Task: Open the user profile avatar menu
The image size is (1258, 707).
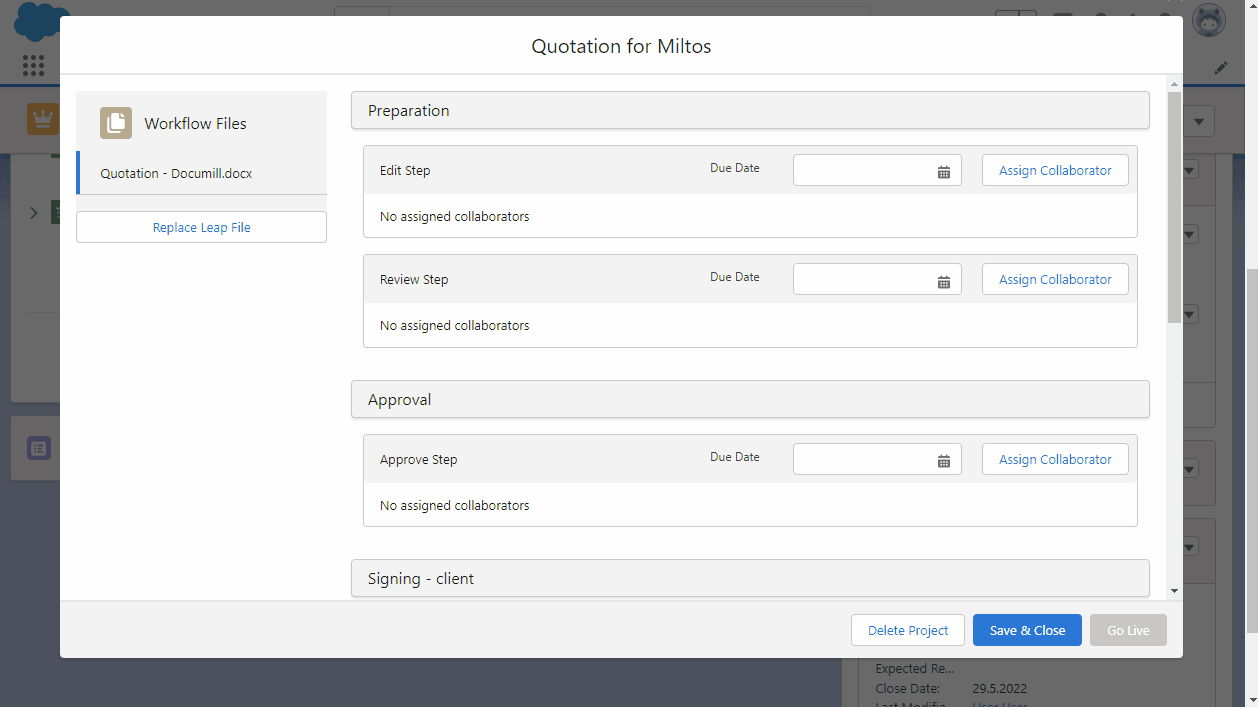Action: pos(1208,19)
